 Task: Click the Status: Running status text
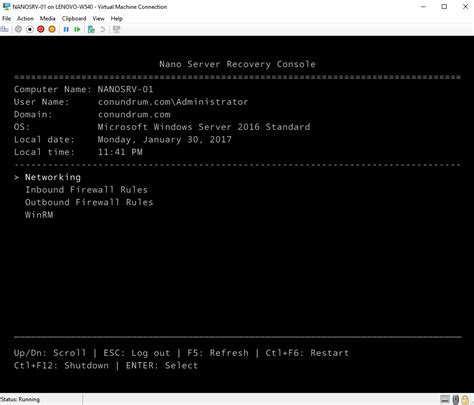[20, 399]
